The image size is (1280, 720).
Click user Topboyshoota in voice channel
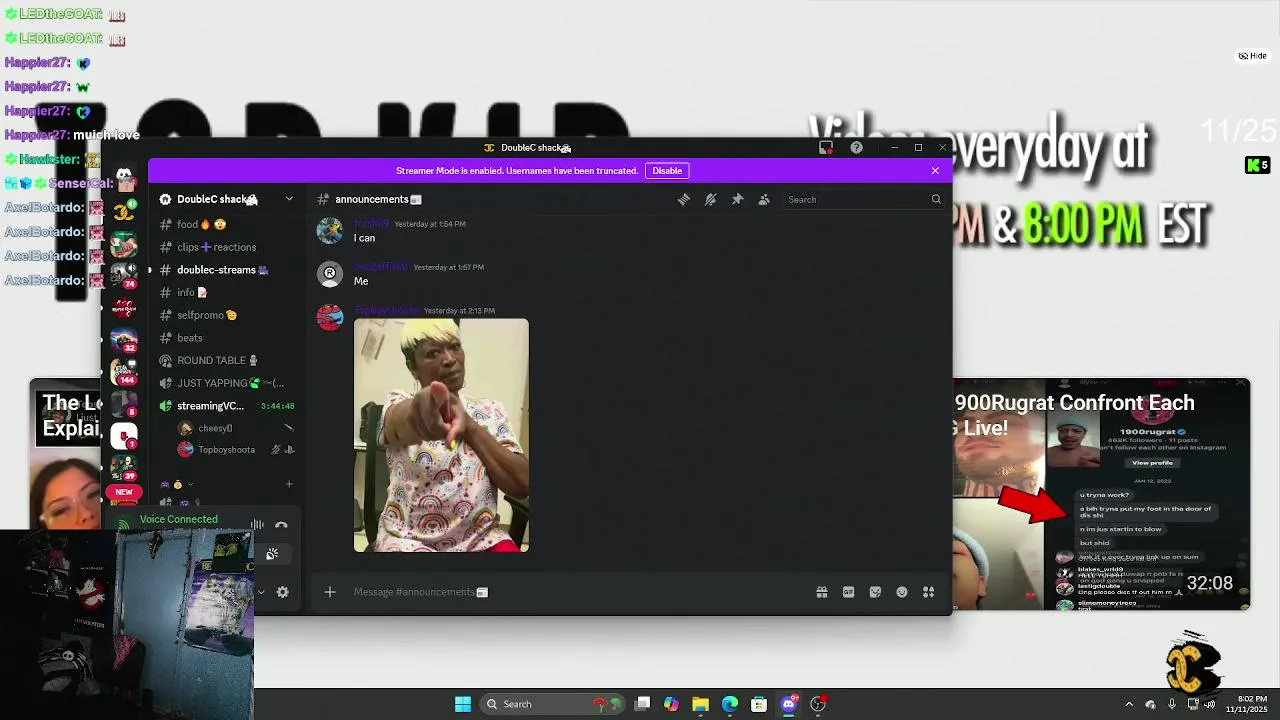tap(235, 450)
